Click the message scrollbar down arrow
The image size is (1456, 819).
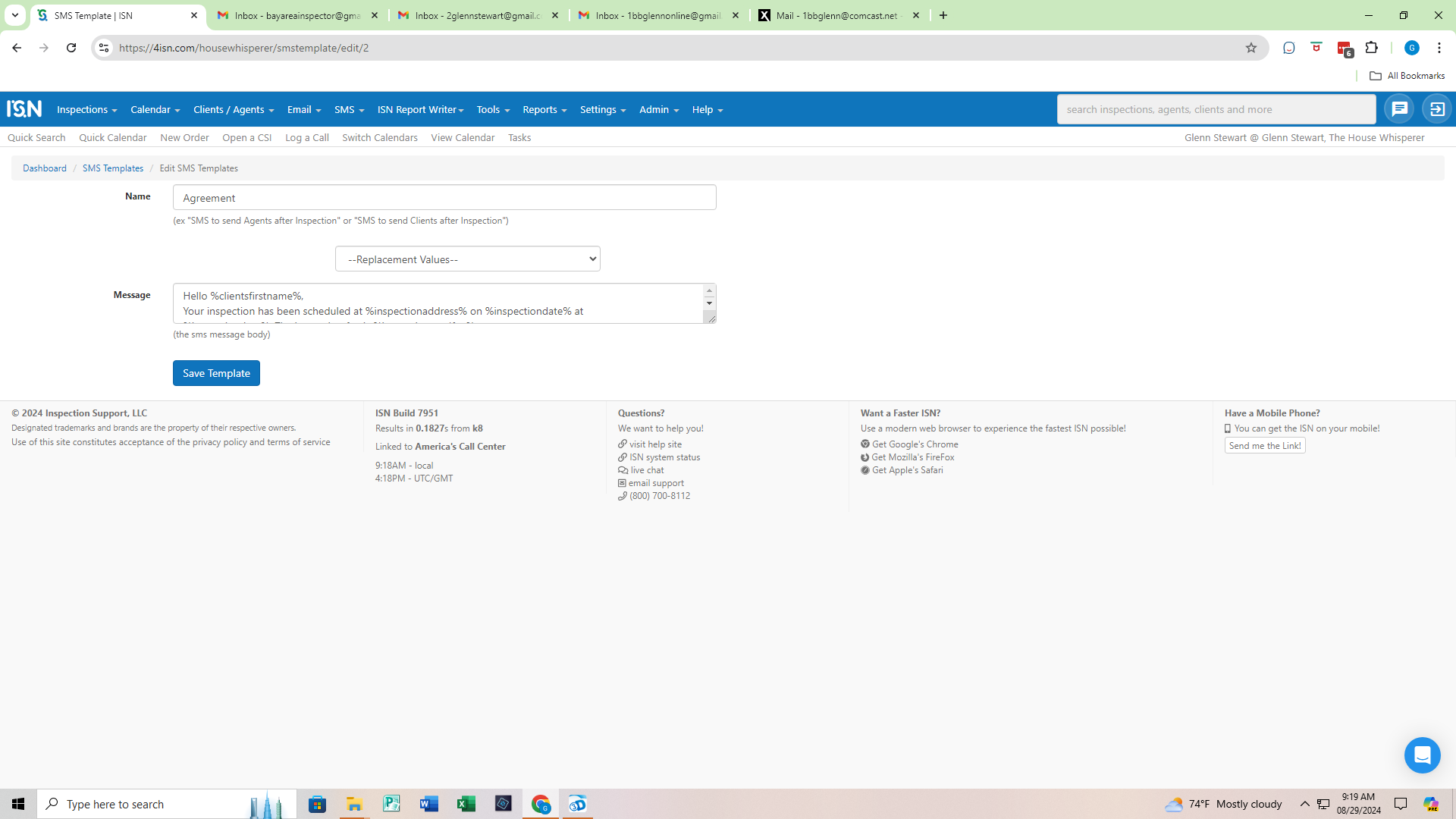click(x=709, y=303)
